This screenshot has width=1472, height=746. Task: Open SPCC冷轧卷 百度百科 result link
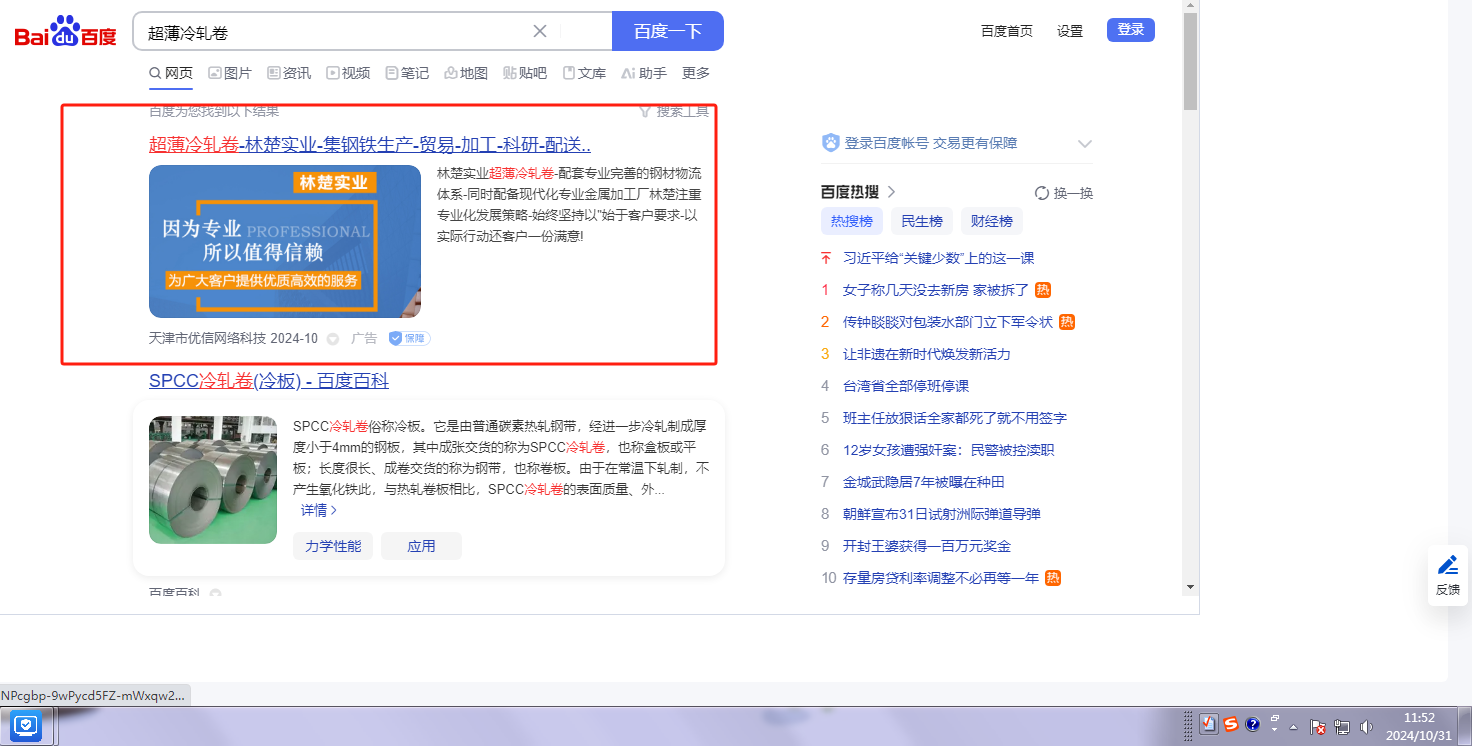pyautogui.click(x=269, y=381)
